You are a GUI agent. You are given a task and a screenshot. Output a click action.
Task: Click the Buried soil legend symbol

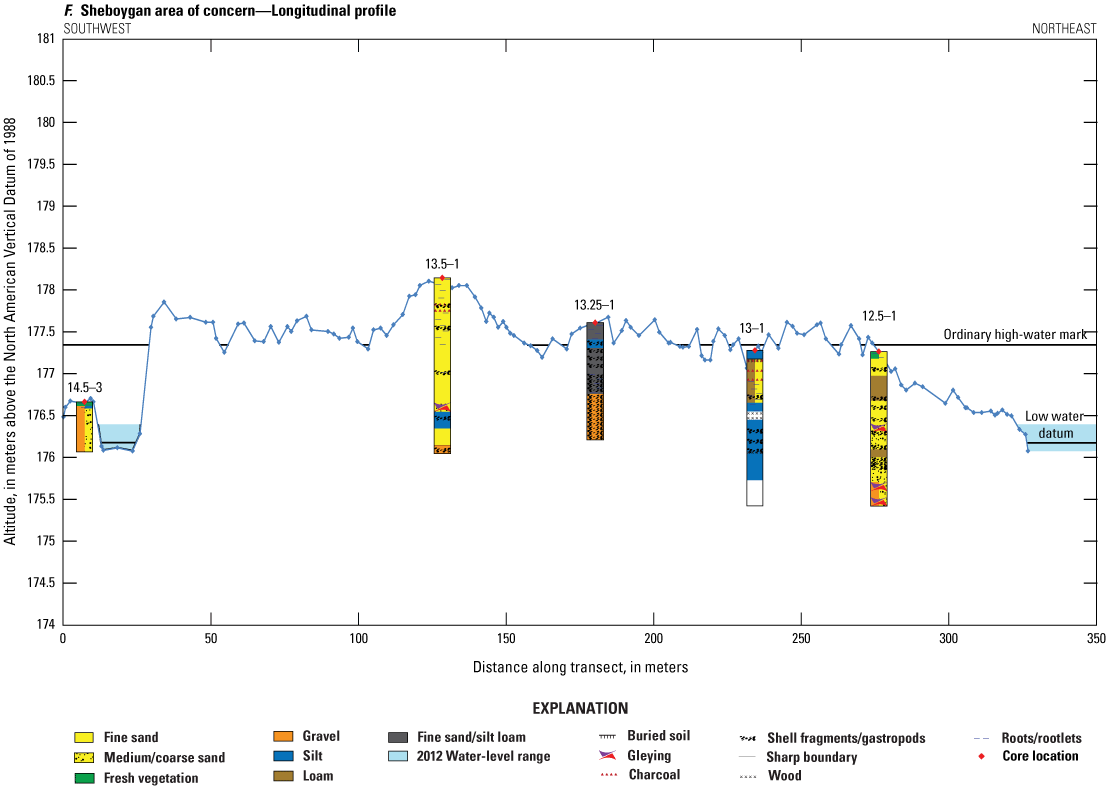coord(607,737)
